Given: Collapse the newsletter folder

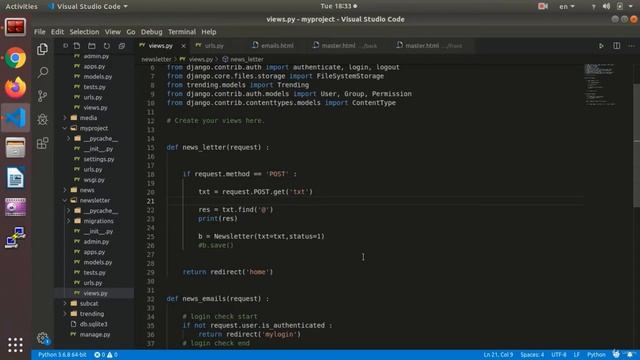Looking at the screenshot, I should (x=95, y=200).
